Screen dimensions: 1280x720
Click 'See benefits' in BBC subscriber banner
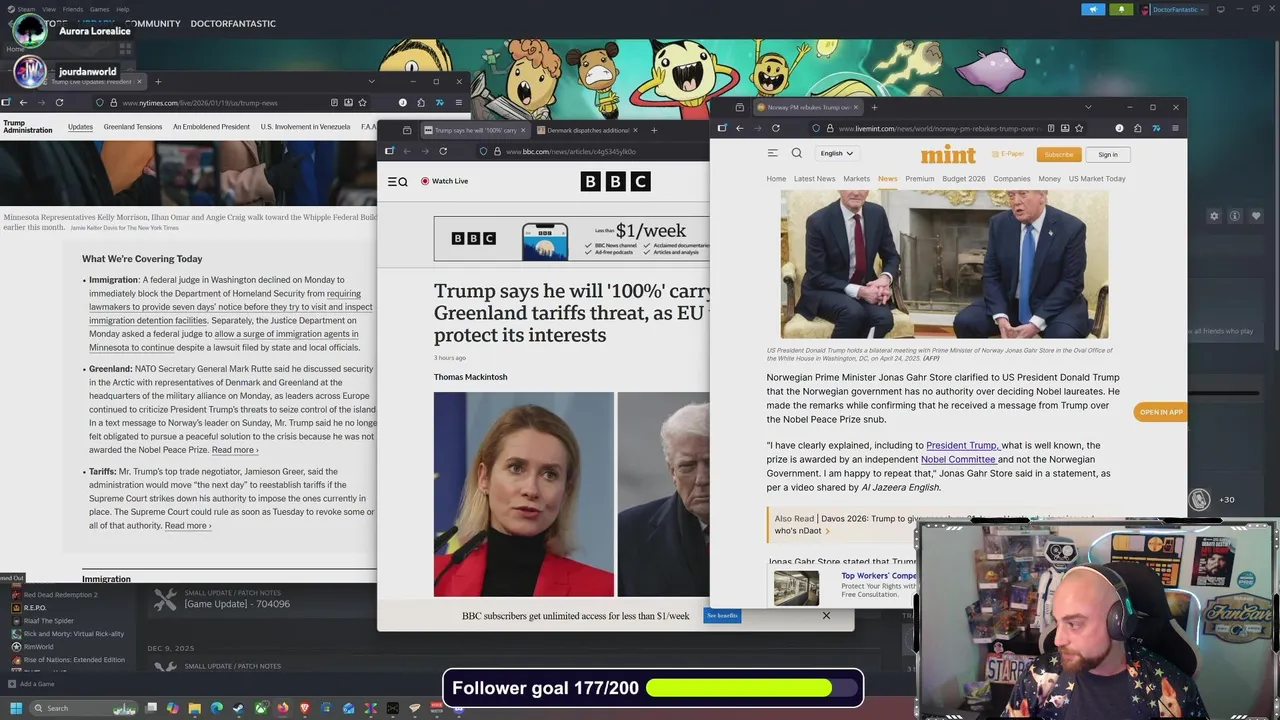point(722,615)
